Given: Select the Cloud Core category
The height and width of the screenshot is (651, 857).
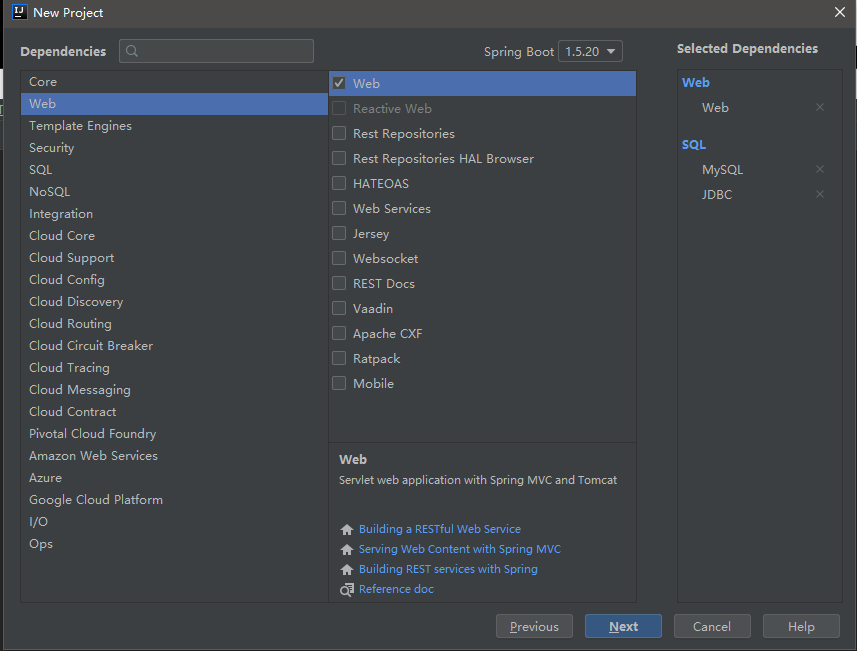Looking at the screenshot, I should tap(174, 236).
